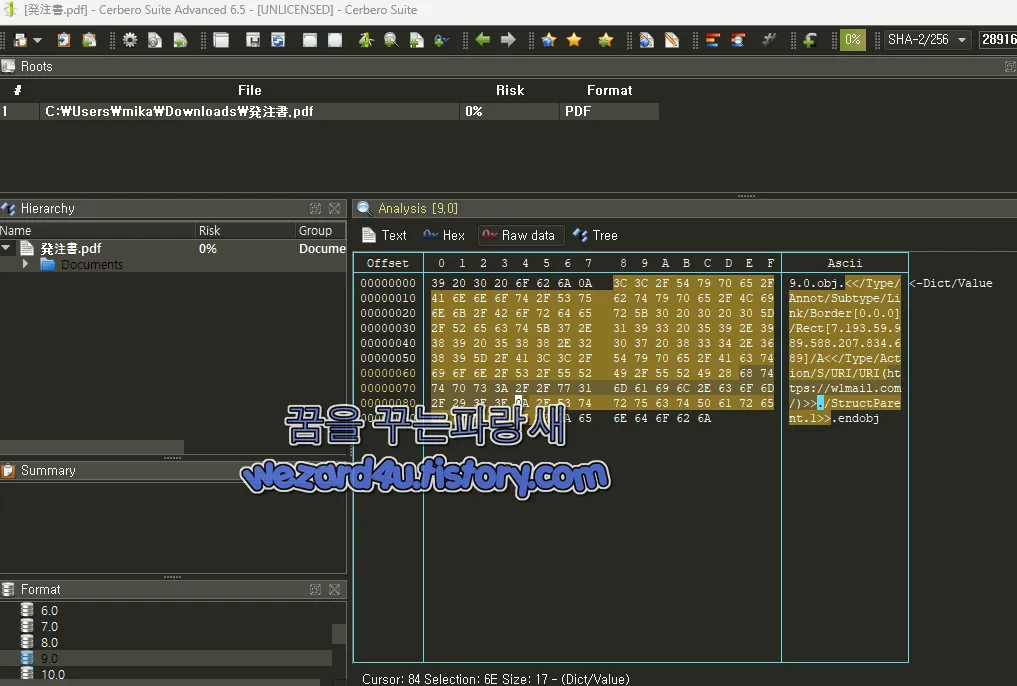
Task: Click the Offset column header in hex view
Action: click(x=388, y=263)
